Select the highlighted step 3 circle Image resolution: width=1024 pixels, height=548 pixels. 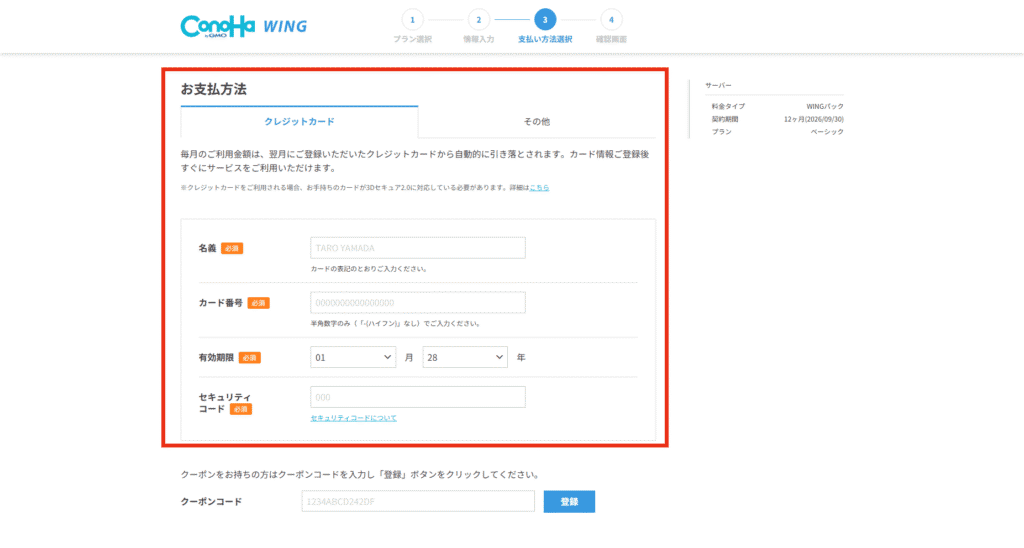click(x=545, y=19)
